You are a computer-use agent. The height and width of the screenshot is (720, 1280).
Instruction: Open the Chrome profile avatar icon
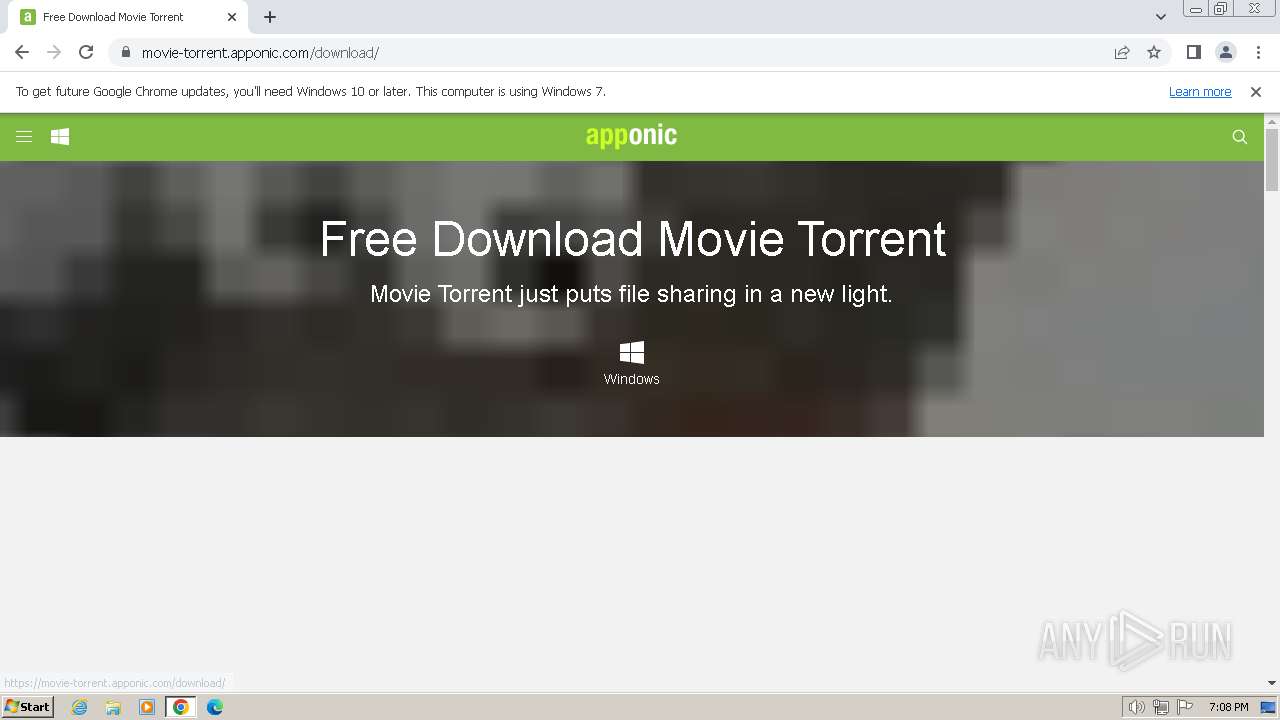pos(1225,52)
